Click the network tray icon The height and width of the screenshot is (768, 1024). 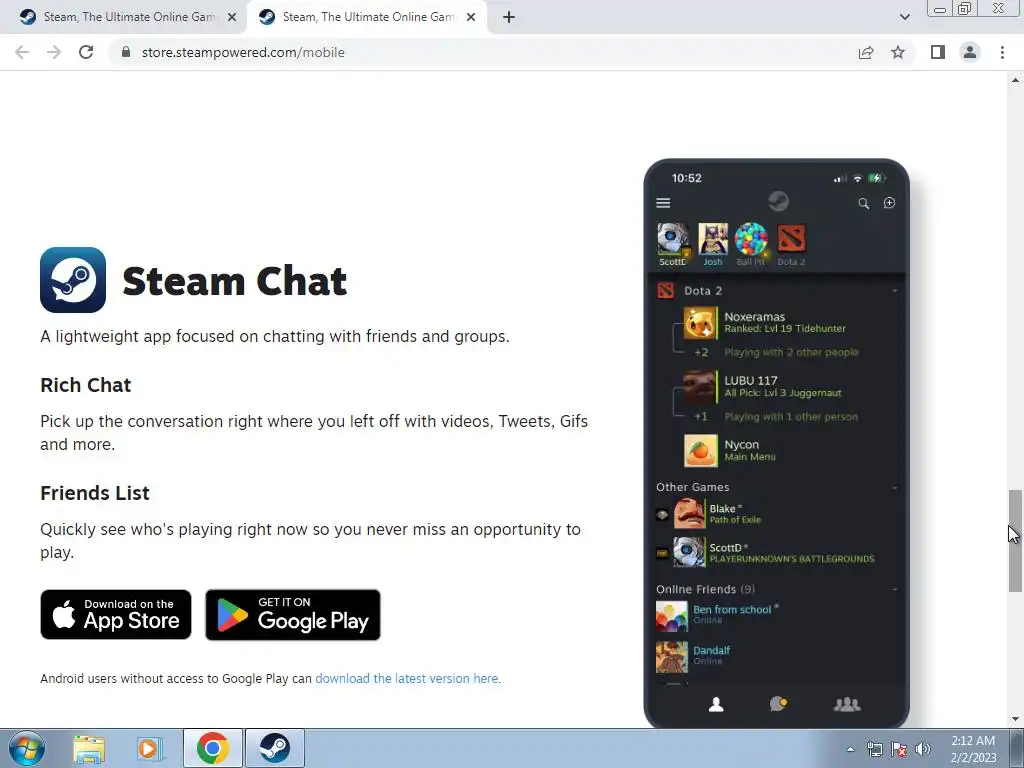pos(874,749)
